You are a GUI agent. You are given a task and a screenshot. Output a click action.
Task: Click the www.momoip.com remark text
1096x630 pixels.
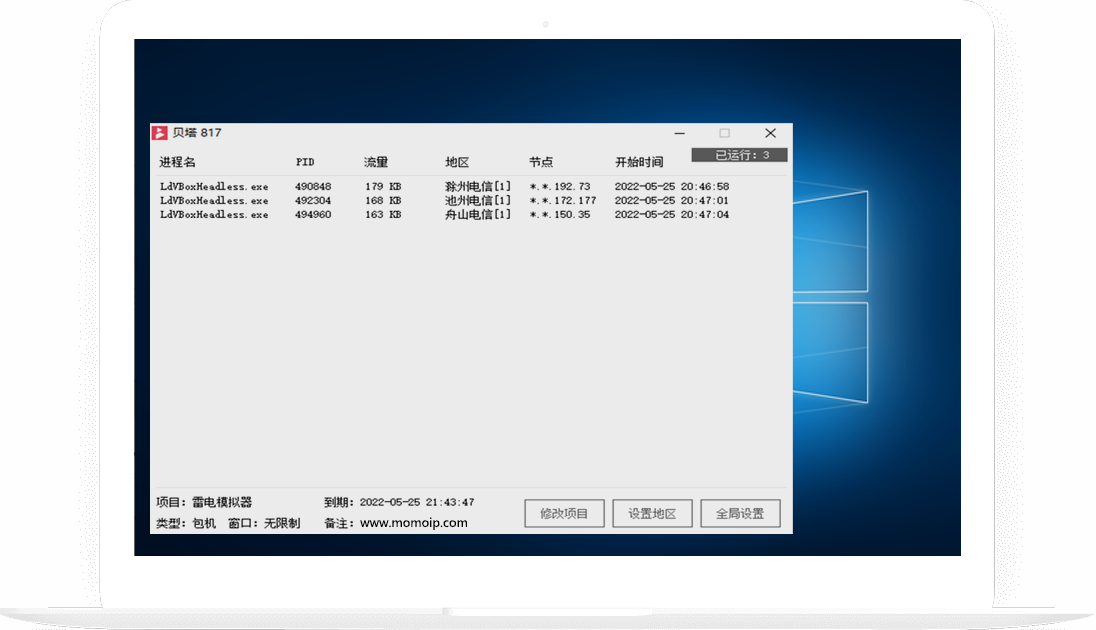414,523
